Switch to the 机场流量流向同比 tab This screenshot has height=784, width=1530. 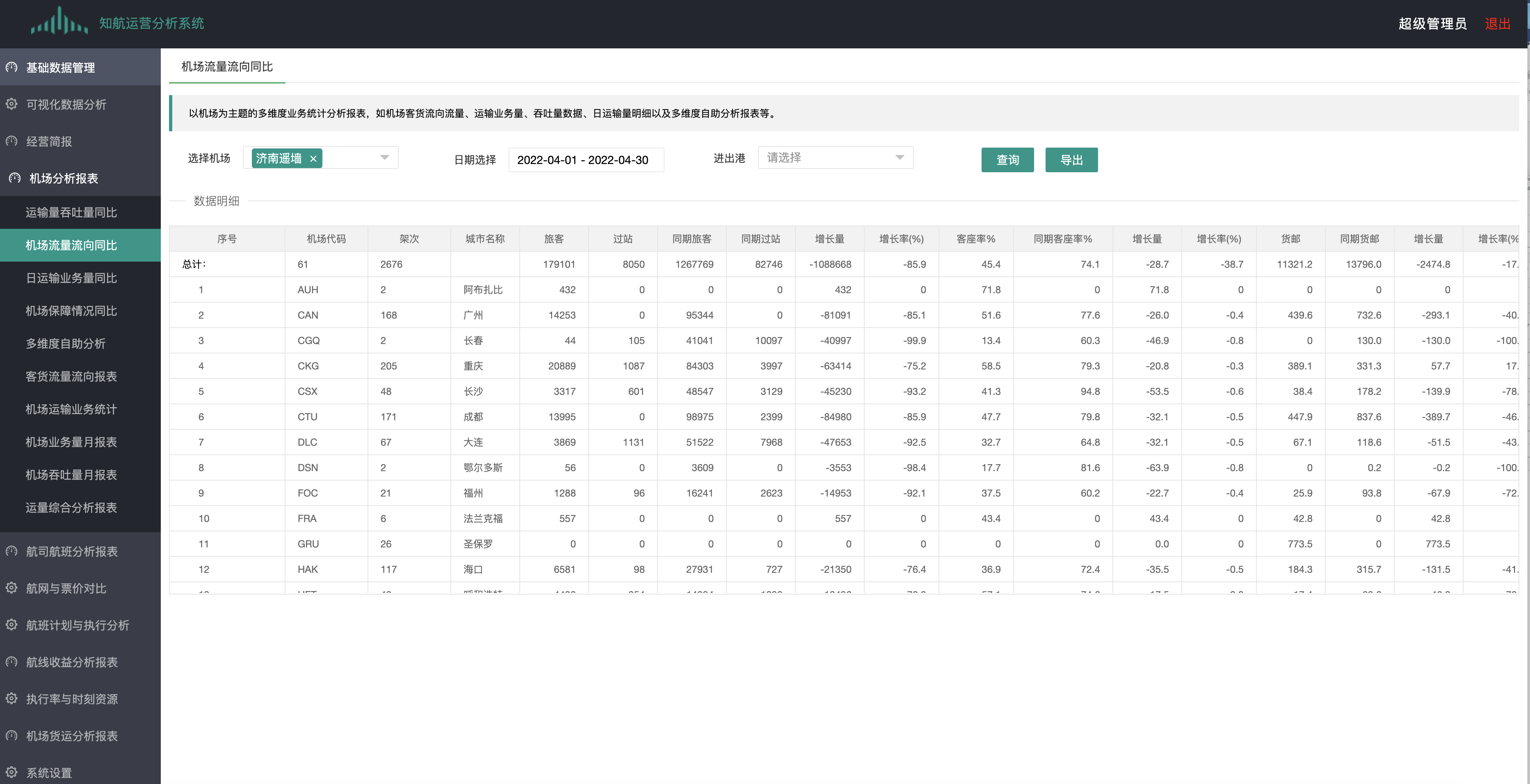click(x=227, y=66)
